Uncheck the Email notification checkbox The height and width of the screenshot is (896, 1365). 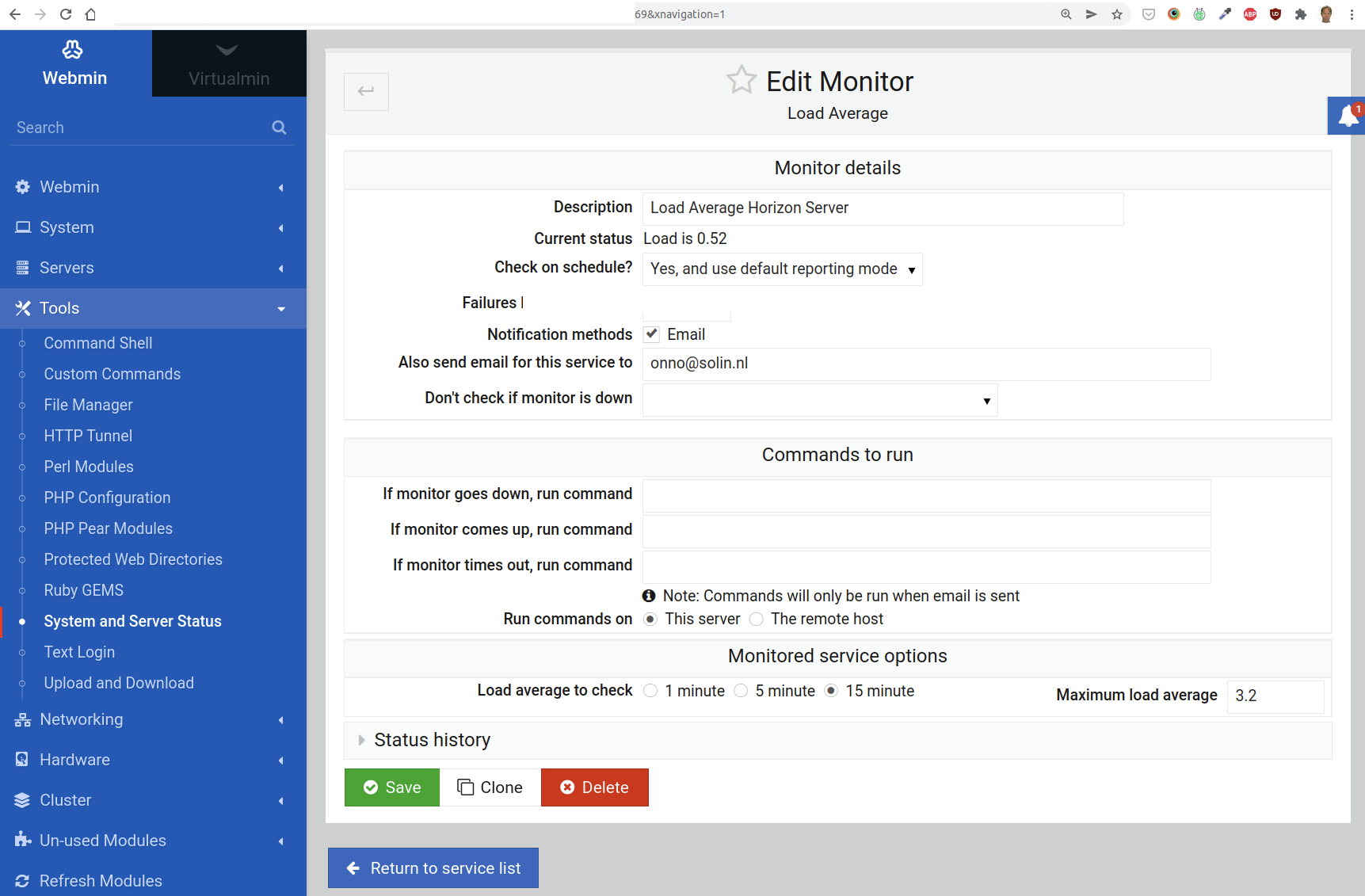(651, 334)
